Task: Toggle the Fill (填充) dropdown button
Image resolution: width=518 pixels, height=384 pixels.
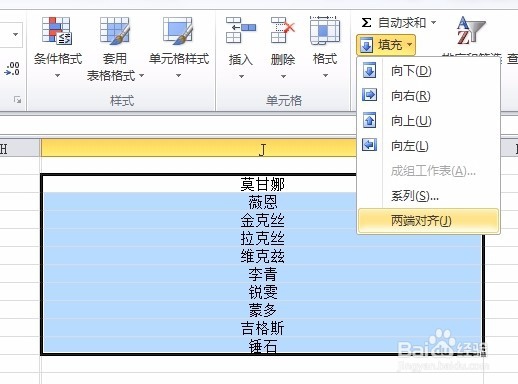Action: click(x=386, y=45)
